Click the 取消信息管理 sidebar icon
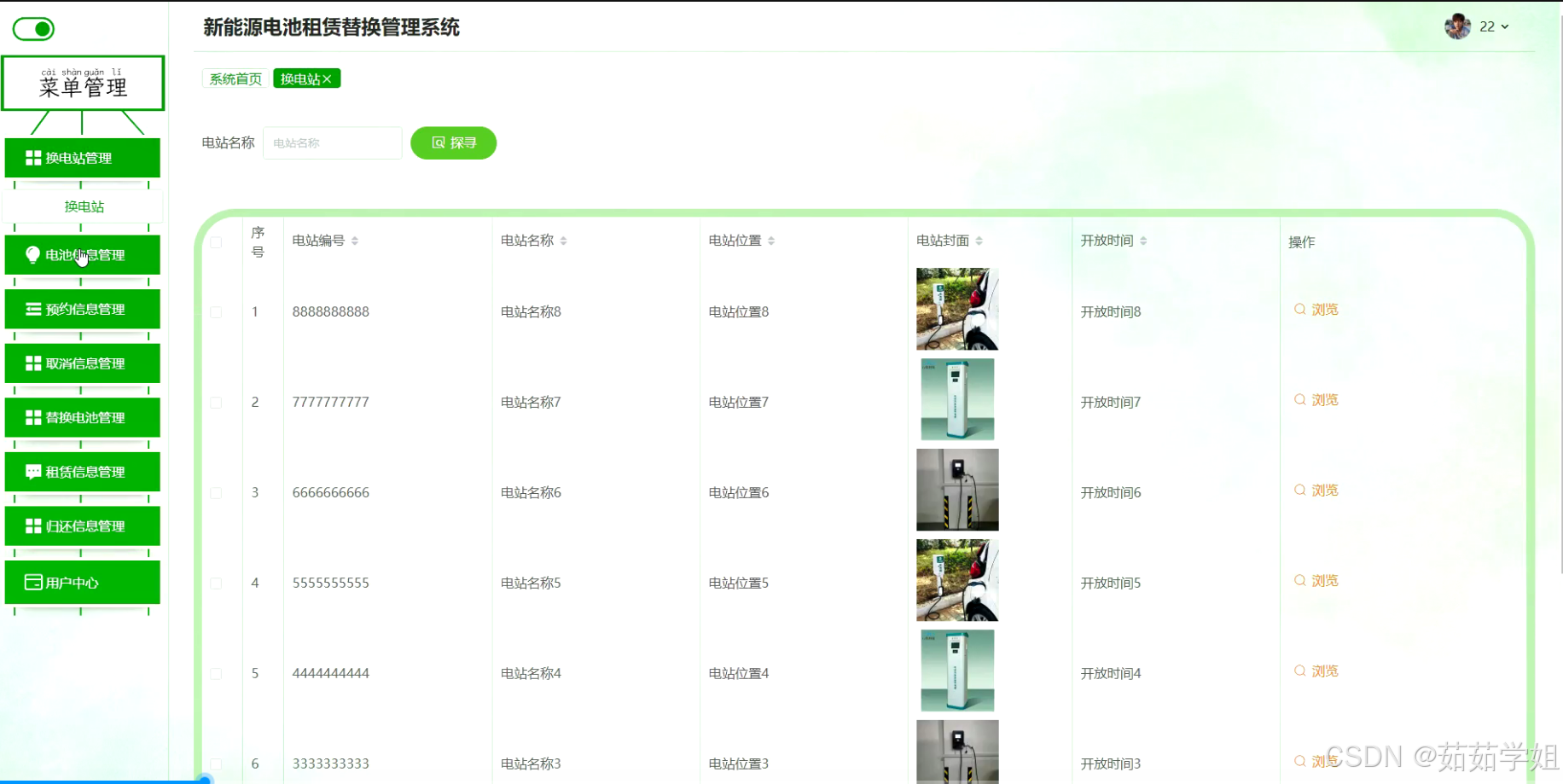1563x784 pixels. 32,363
